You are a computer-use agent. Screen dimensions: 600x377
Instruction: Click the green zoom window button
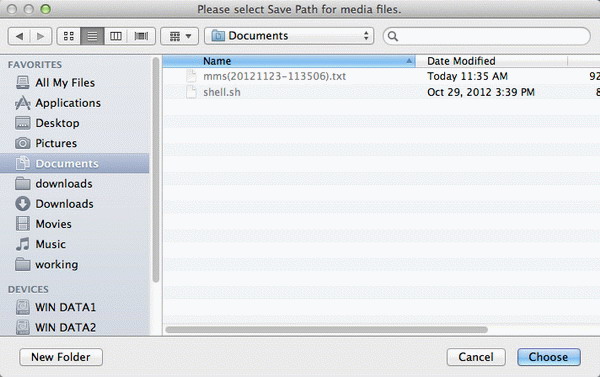(46, 9)
